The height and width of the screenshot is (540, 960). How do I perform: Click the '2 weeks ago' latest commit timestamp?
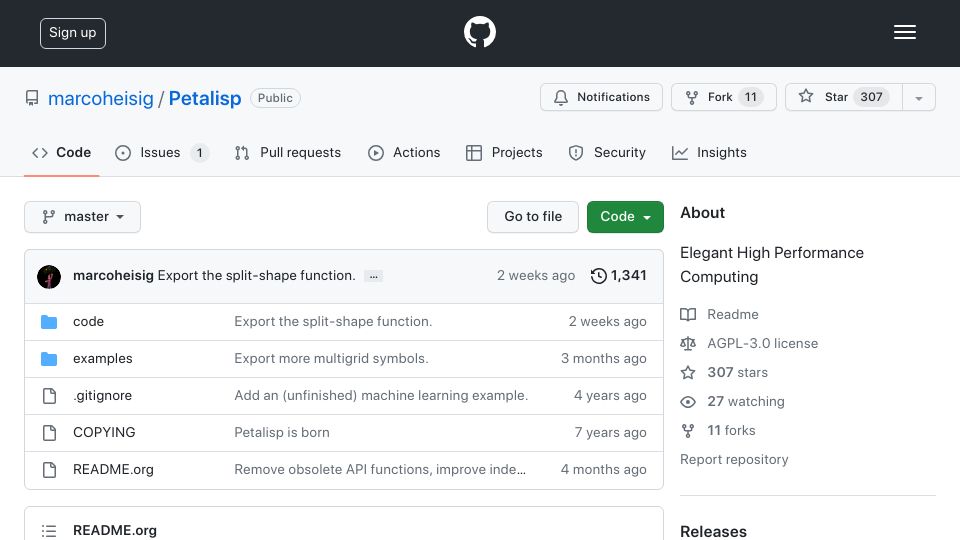[x=536, y=276]
